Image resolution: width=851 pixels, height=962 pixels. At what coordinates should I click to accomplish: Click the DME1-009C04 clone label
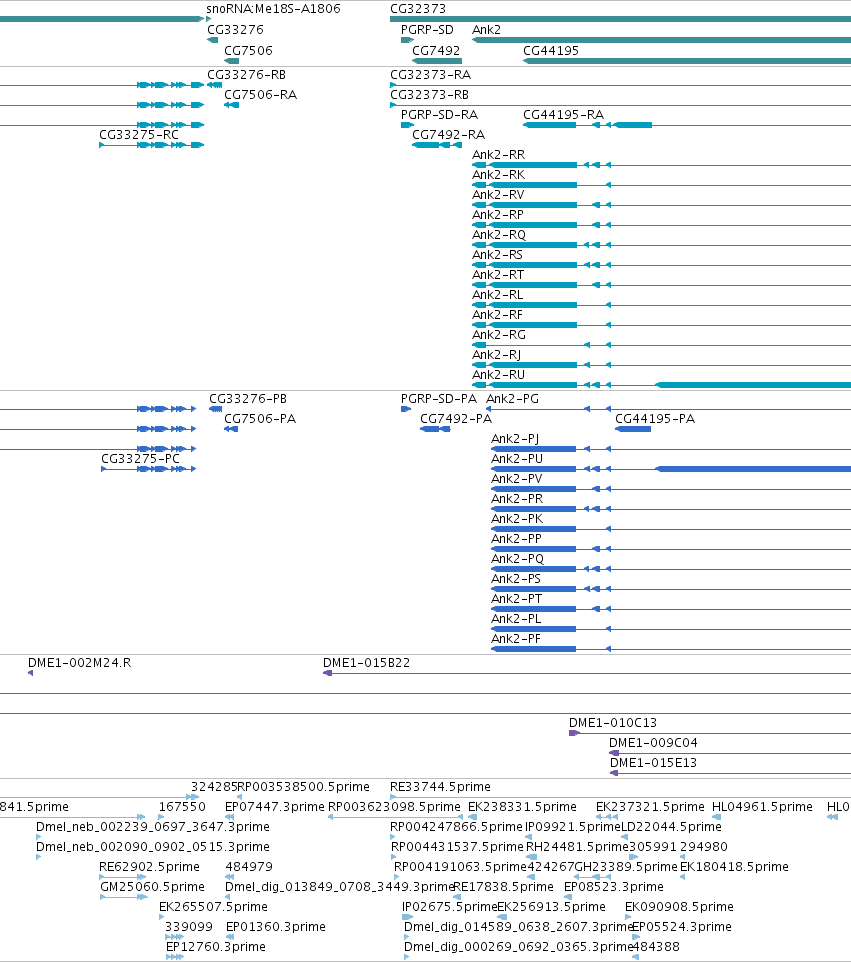(653, 743)
